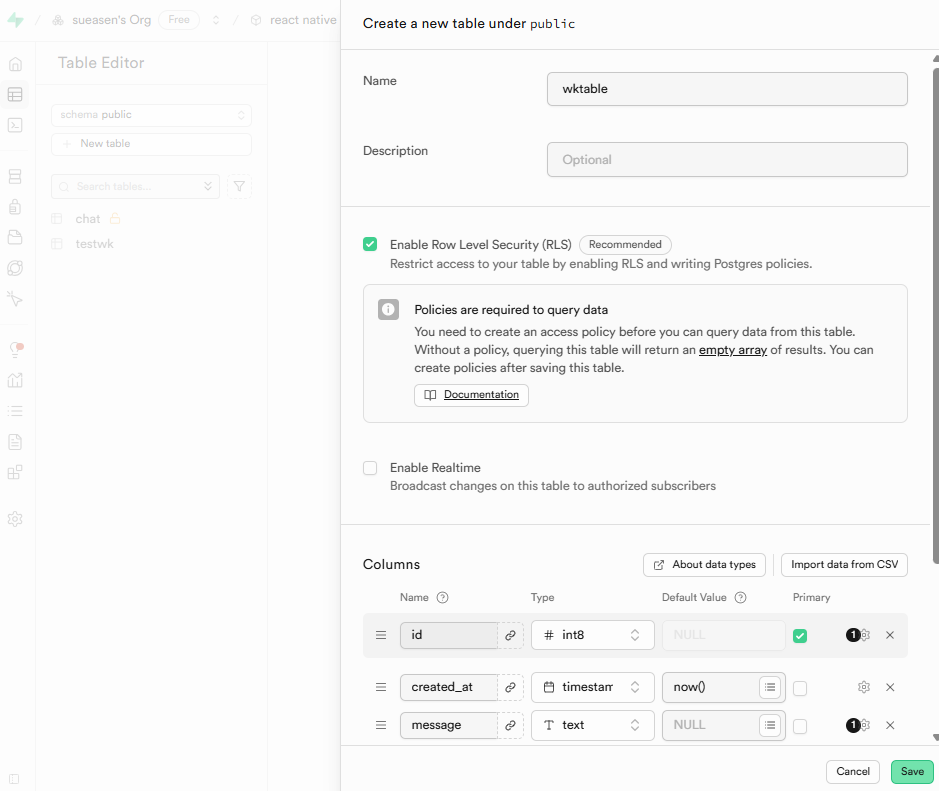
Task: Click react native project breadcrumb
Action: coord(303,20)
